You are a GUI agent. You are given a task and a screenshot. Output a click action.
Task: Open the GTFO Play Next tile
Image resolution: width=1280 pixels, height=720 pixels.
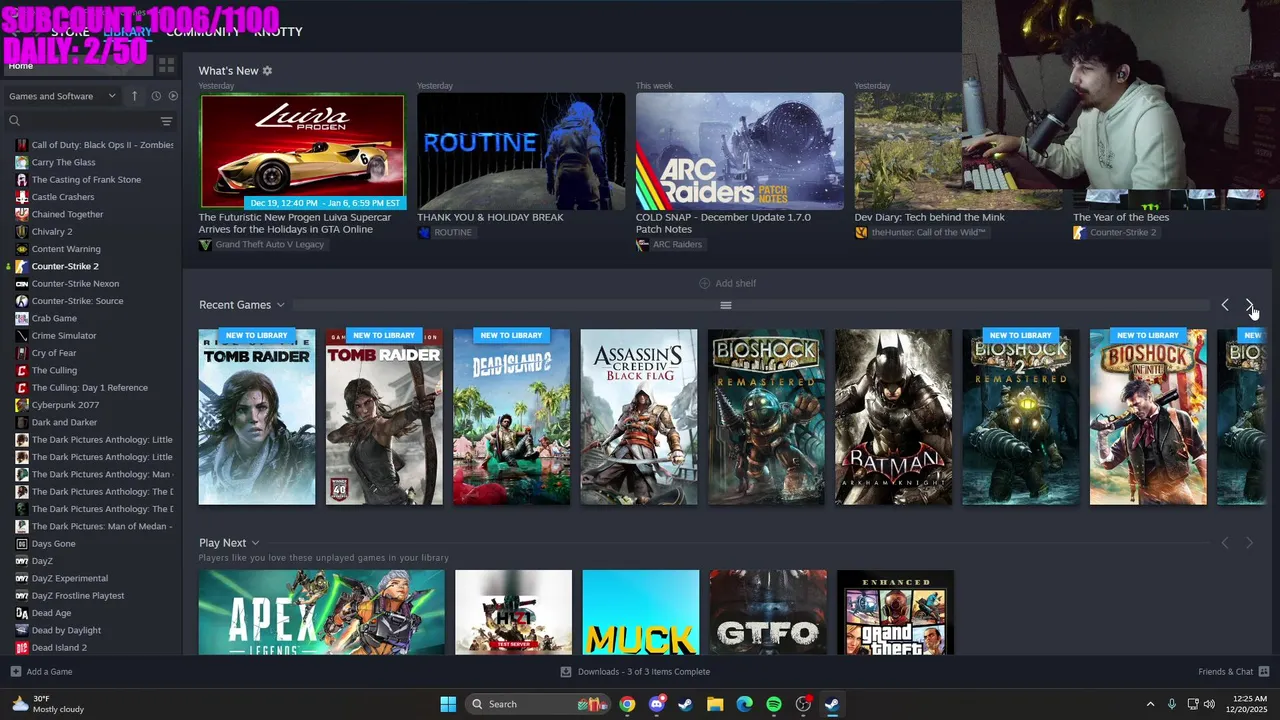coord(768,612)
